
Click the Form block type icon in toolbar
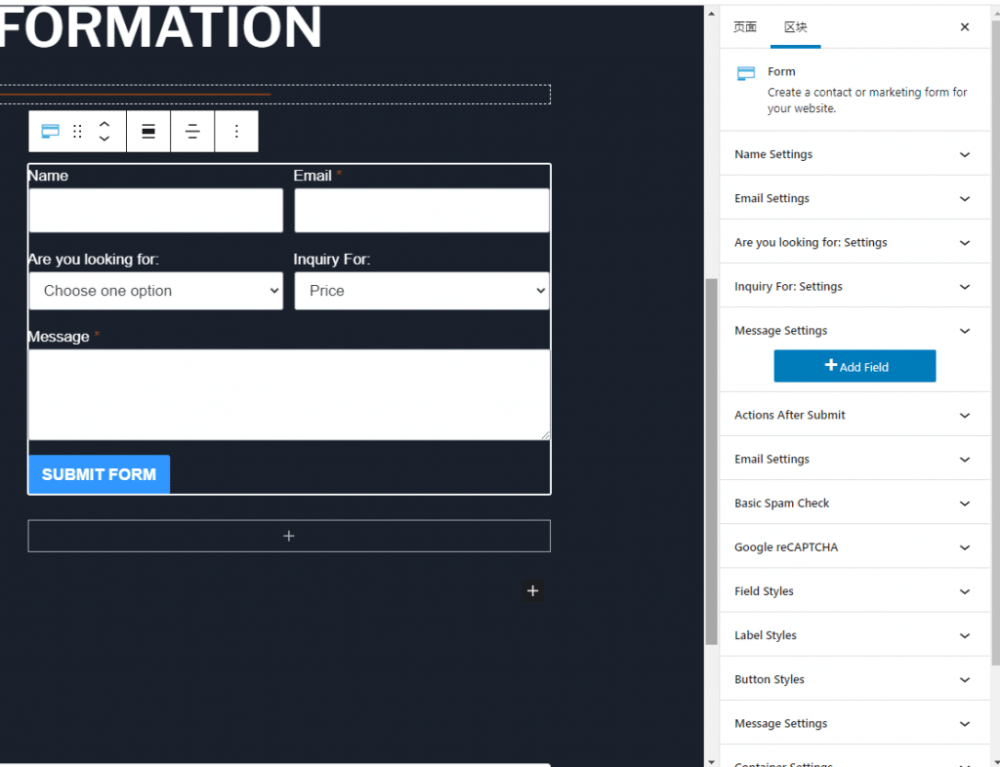click(x=50, y=132)
